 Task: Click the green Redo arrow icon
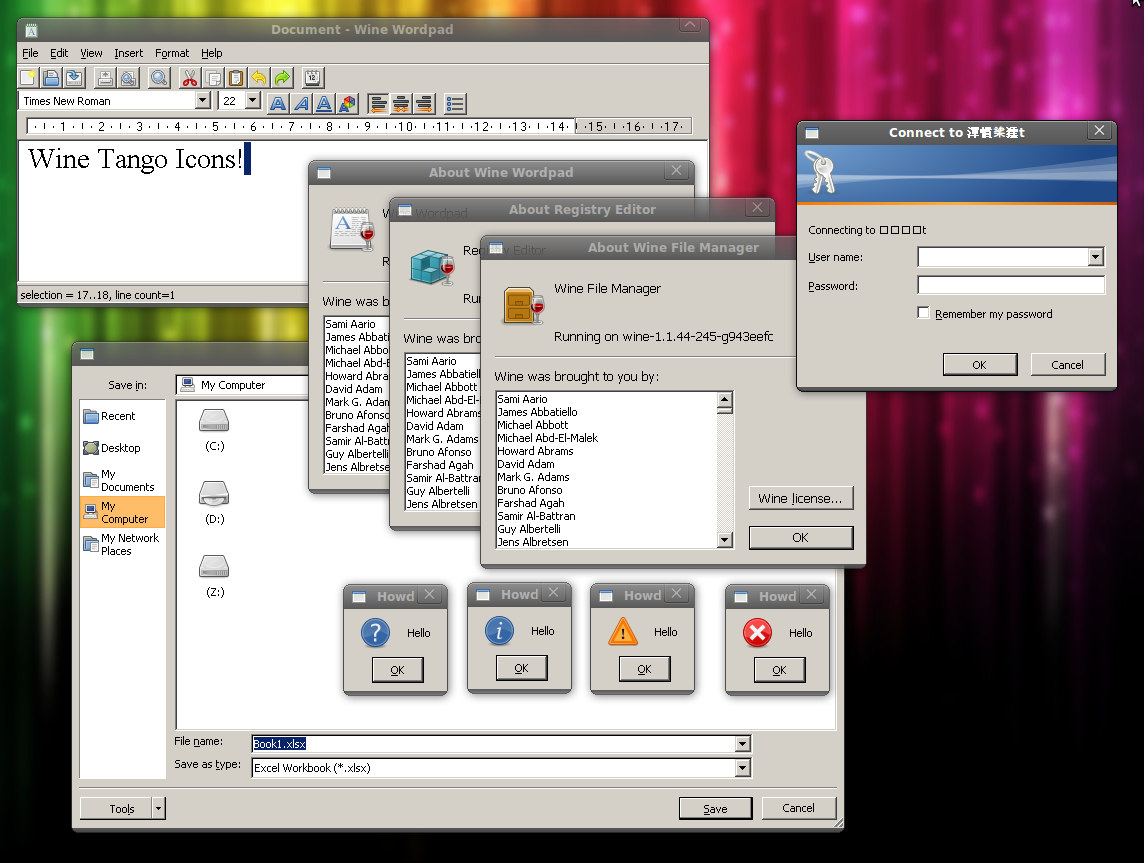coord(282,78)
